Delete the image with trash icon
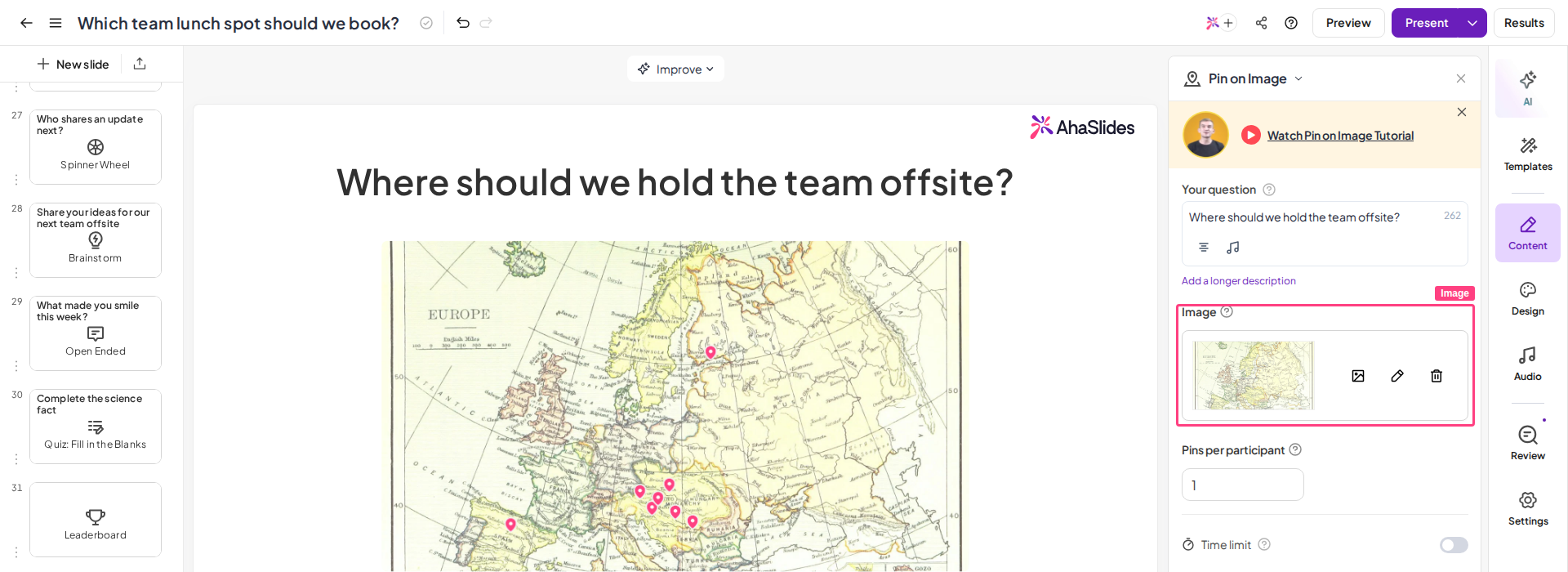1568x572 pixels. 1437,376
